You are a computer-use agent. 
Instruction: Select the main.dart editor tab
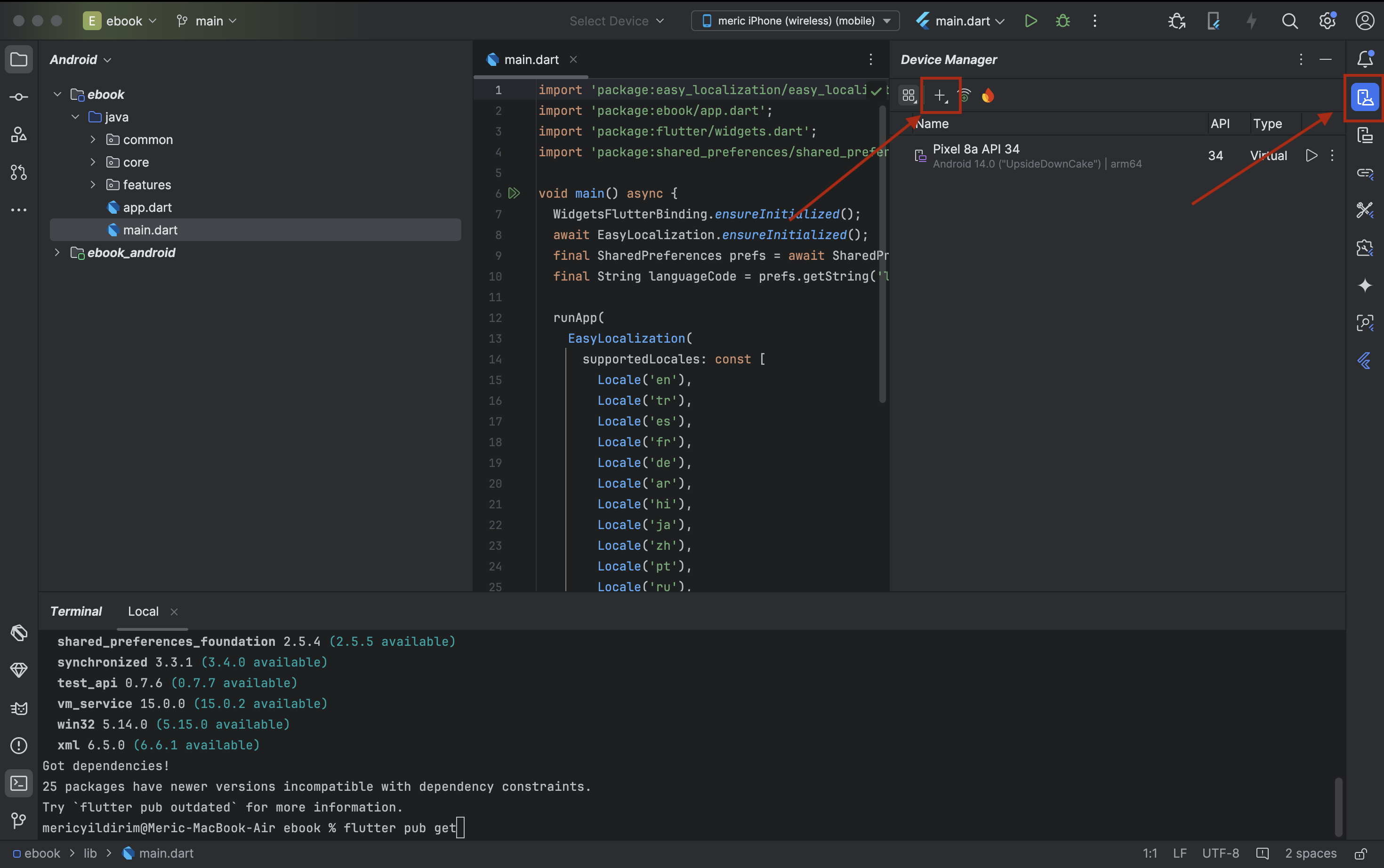pyautogui.click(x=531, y=60)
